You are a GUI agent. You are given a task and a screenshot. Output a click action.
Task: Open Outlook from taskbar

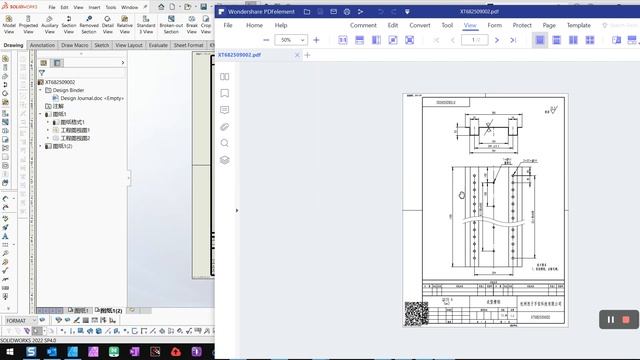point(52,351)
